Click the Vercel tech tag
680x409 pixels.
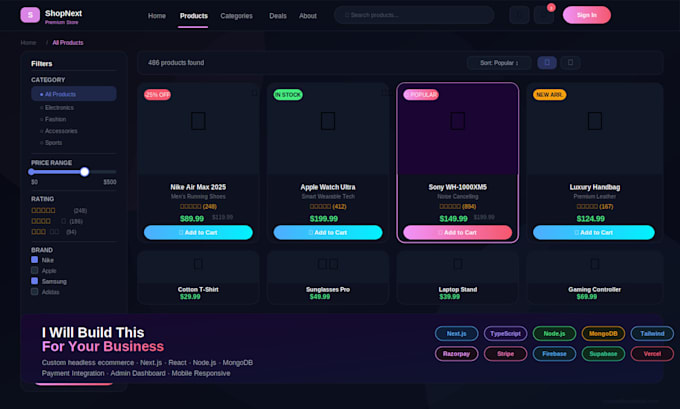652,354
